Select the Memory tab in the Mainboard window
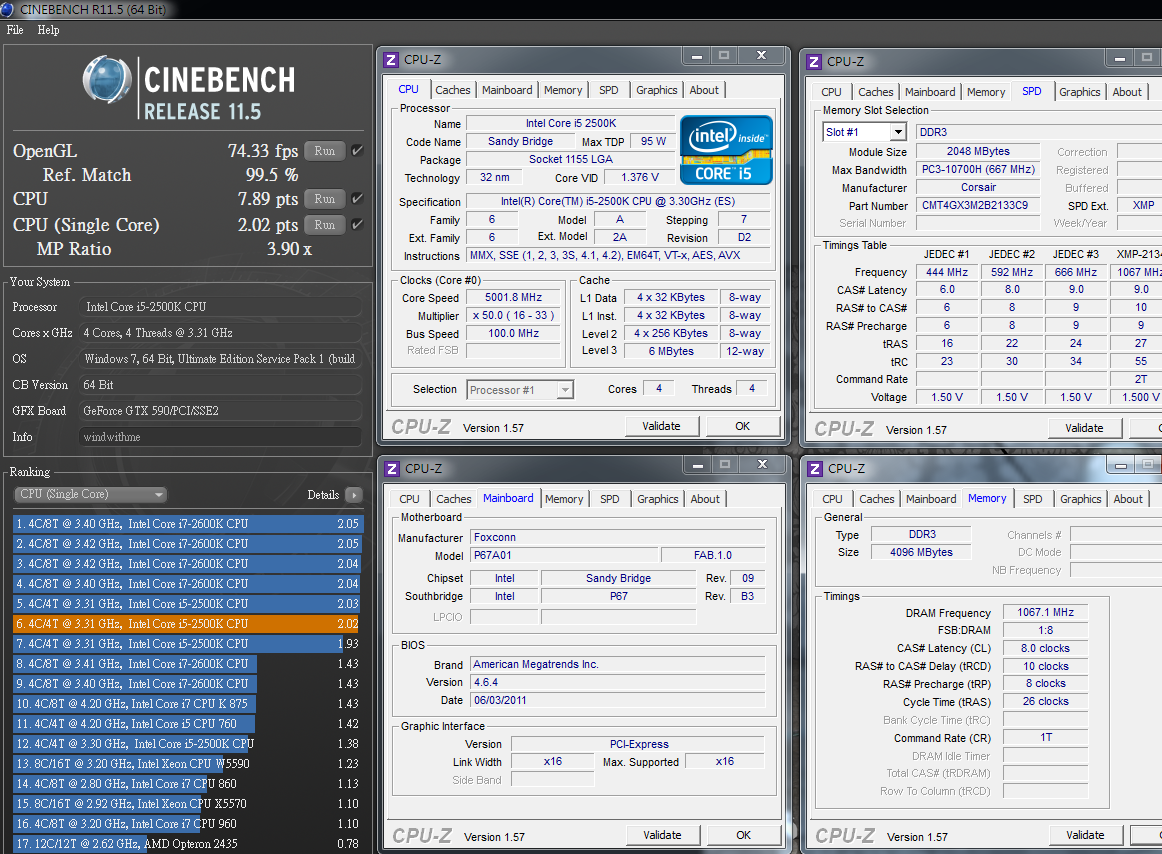The height and width of the screenshot is (854, 1162). pyautogui.click(x=564, y=499)
